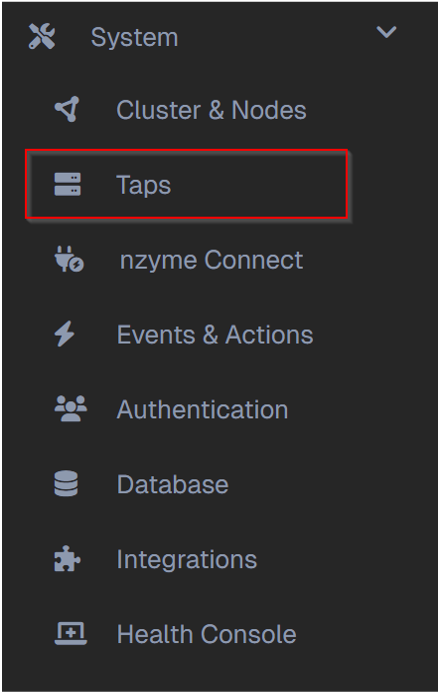440x693 pixels.
Task: Open the Cluster & Nodes page
Action: (211, 110)
